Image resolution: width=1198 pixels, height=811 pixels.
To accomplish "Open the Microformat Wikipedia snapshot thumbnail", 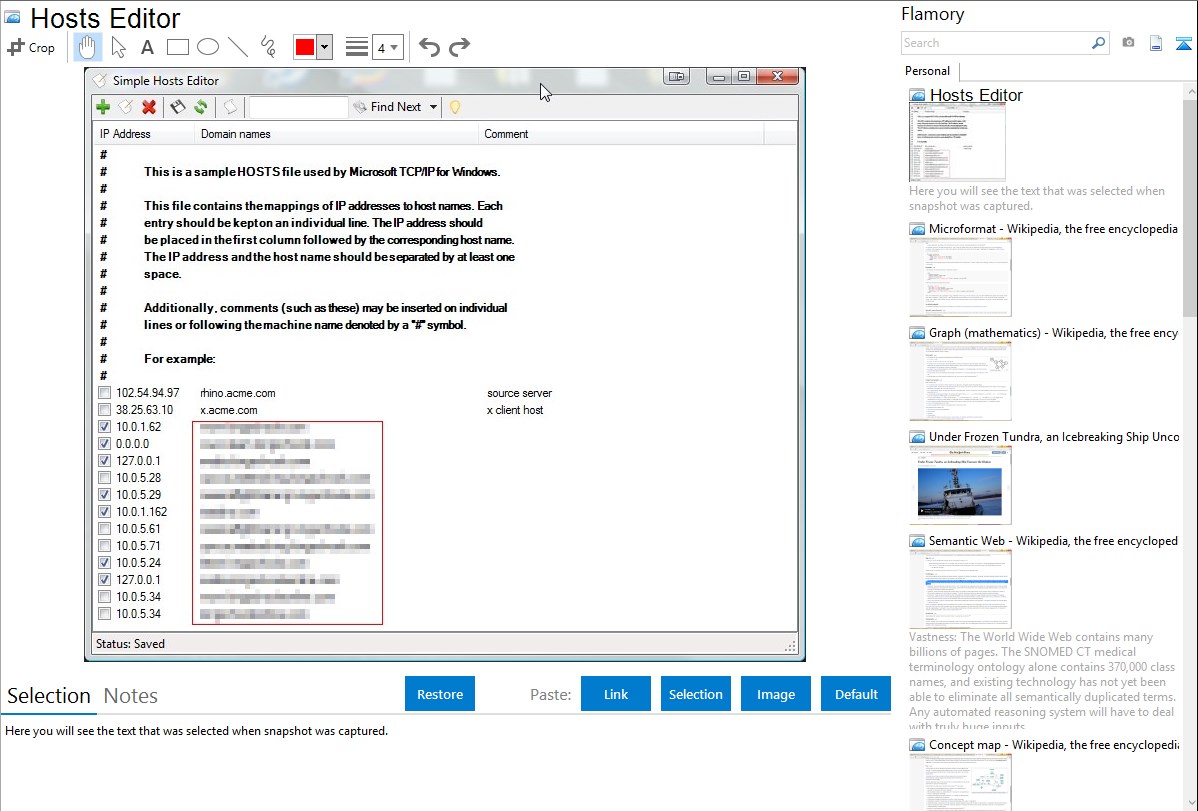I will tap(960, 277).
